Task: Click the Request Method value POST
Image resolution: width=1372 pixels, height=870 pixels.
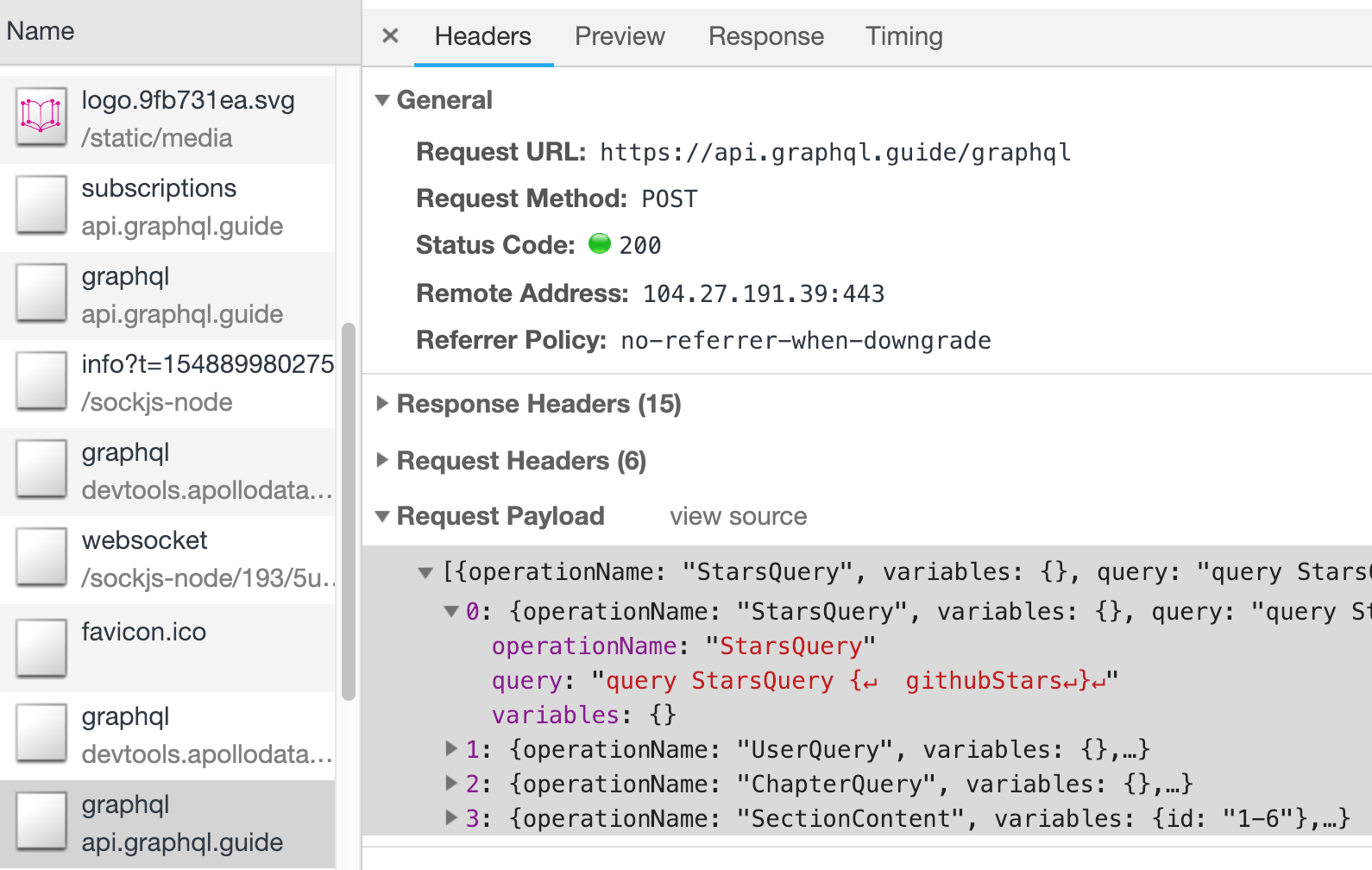Action: tap(669, 199)
